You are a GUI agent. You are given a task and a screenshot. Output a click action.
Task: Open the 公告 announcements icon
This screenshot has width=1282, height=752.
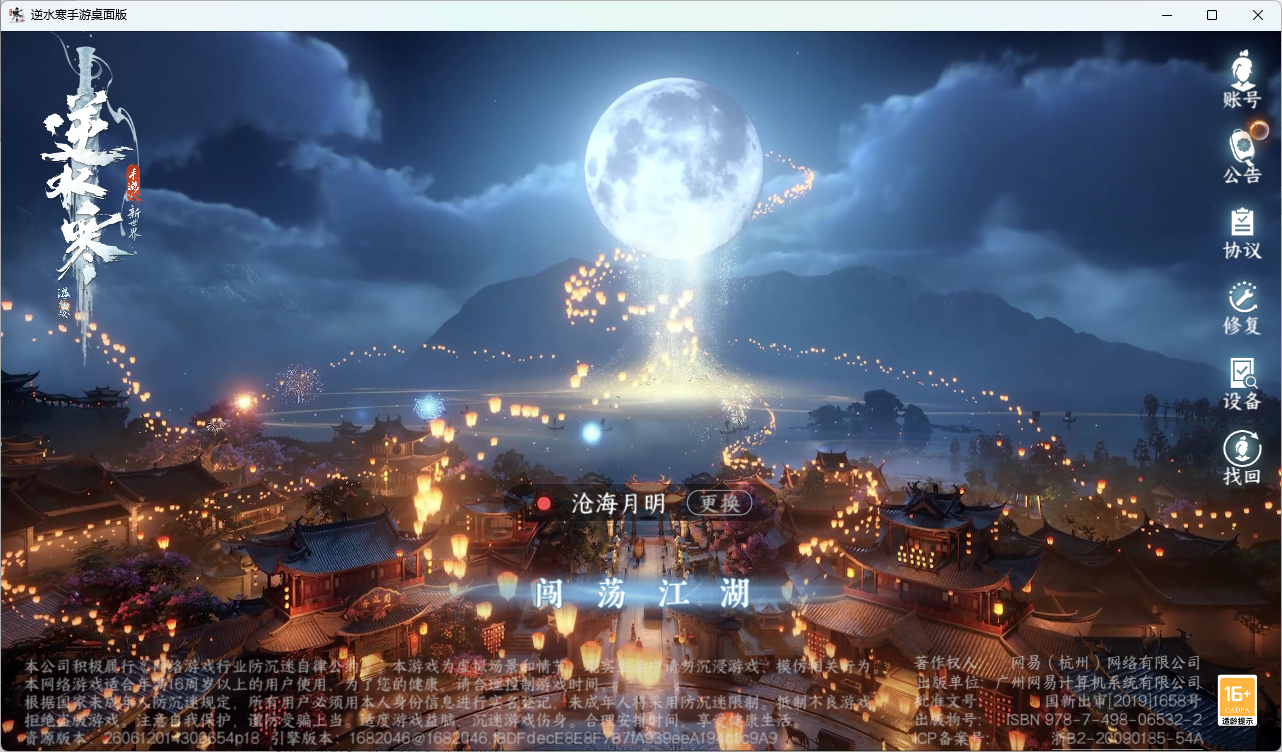pos(1242,155)
